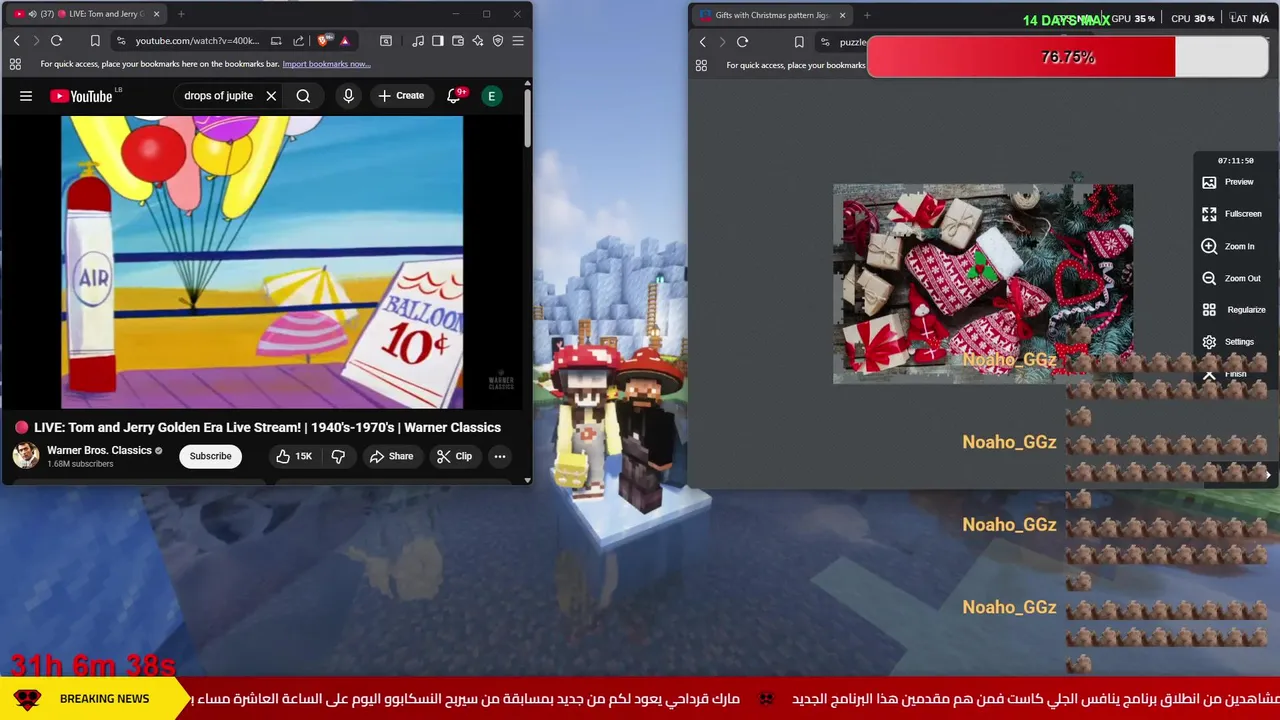Bookmark the puzzle page
The image size is (1280, 720).
coord(799,42)
